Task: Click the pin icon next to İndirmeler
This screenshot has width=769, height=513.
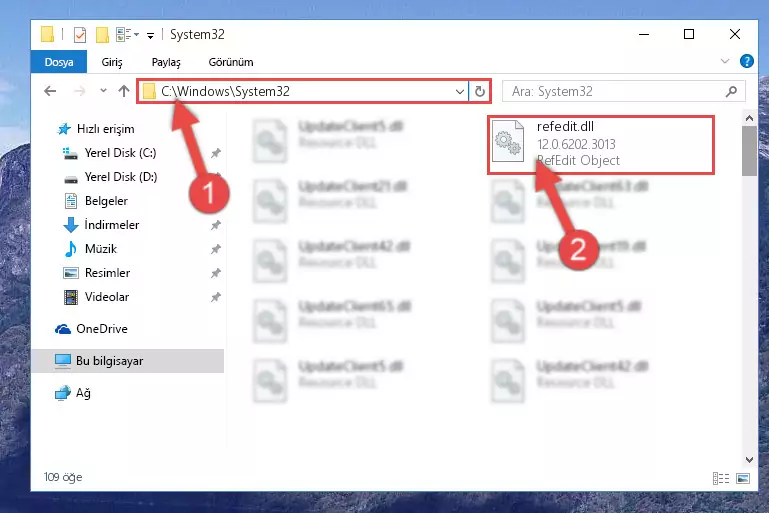Action: tap(215, 226)
